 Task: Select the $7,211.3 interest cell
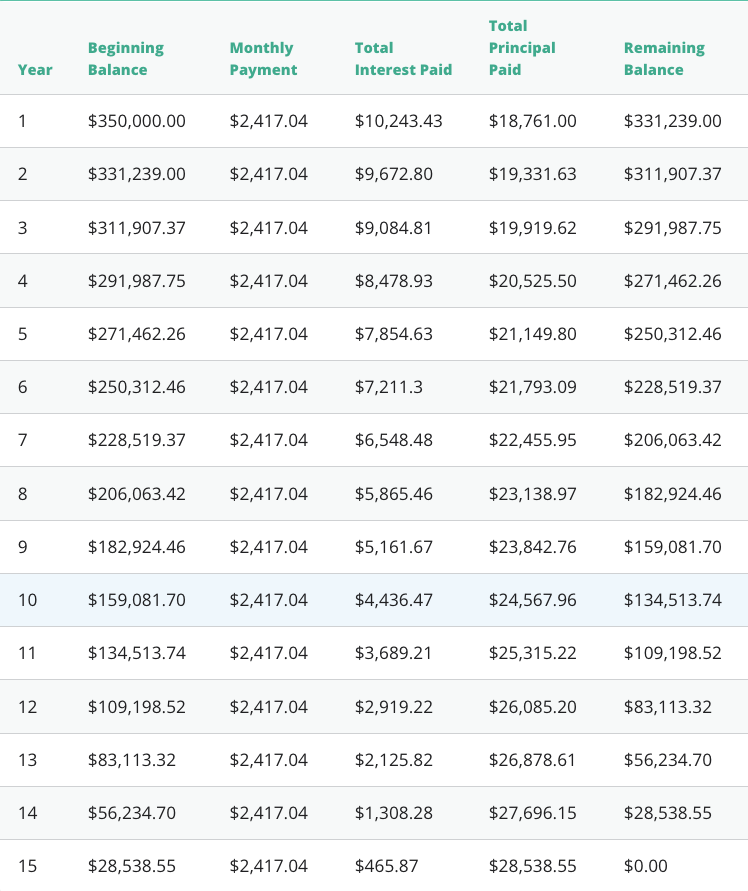pyautogui.click(x=389, y=387)
